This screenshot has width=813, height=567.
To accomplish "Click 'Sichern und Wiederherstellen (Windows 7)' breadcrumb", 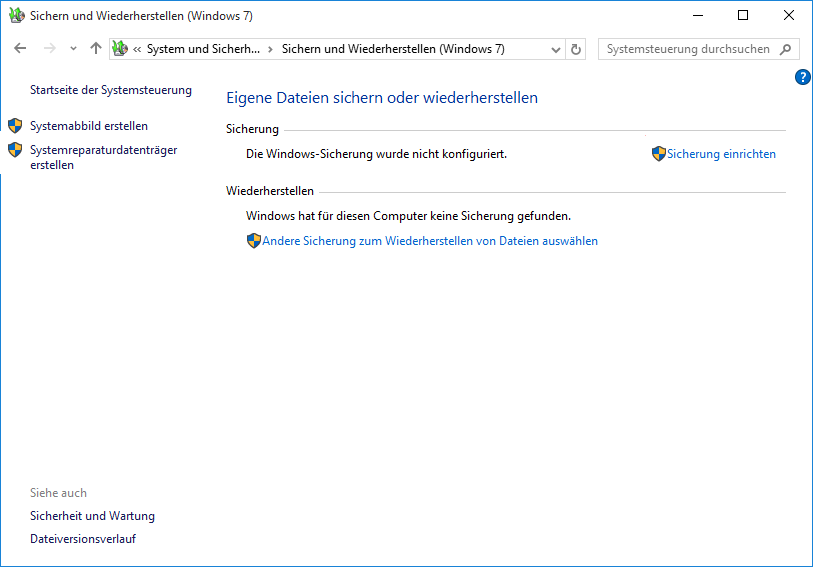I will pos(393,49).
